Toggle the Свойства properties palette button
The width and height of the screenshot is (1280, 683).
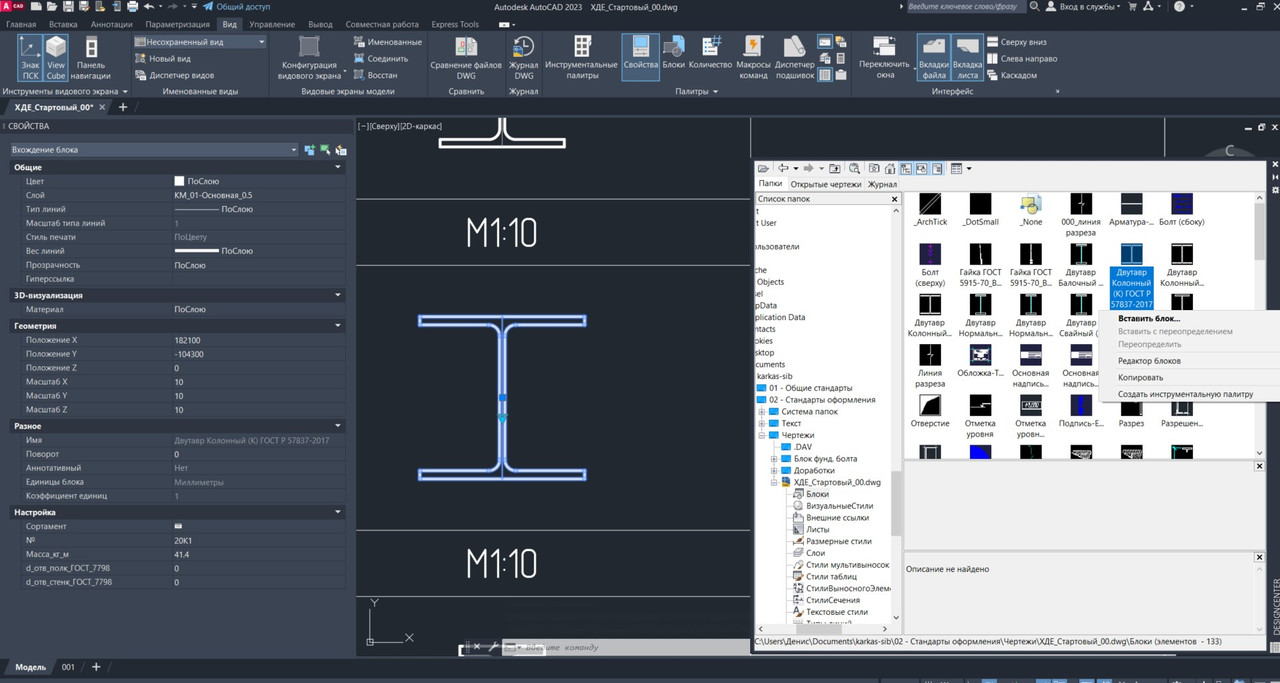(x=640, y=56)
